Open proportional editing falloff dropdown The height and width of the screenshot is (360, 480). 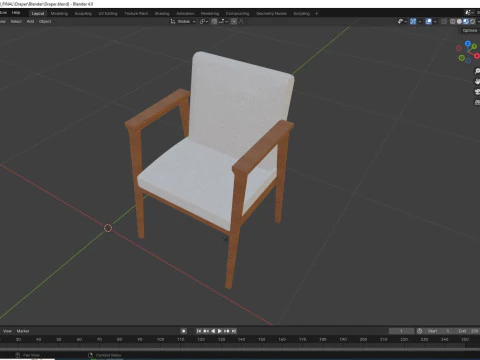(242, 21)
